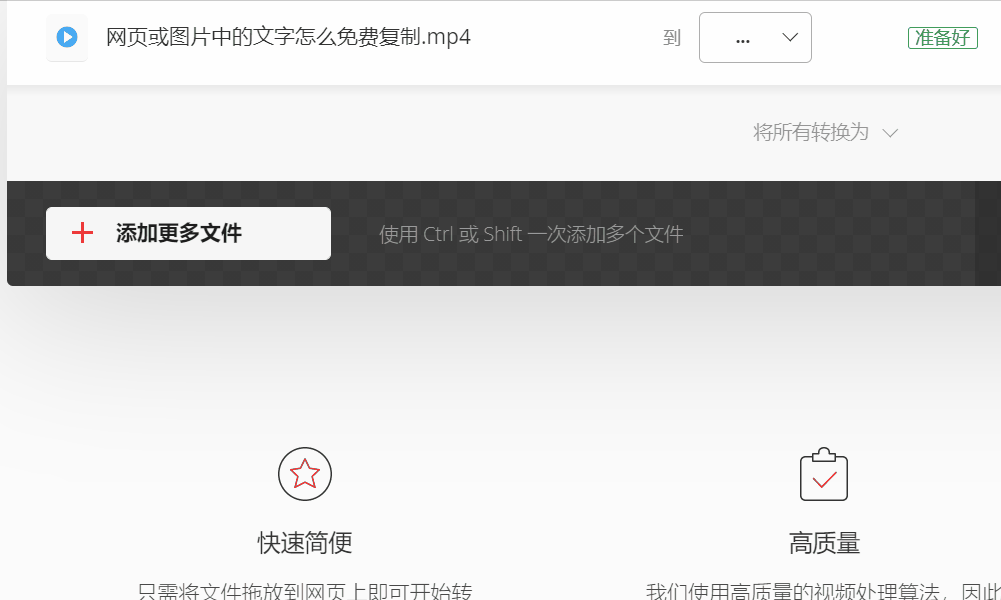Click file name 网页或图片中的文字怎么免费复制.mp4
Image resolution: width=1001 pixels, height=600 pixels.
(x=288, y=37)
